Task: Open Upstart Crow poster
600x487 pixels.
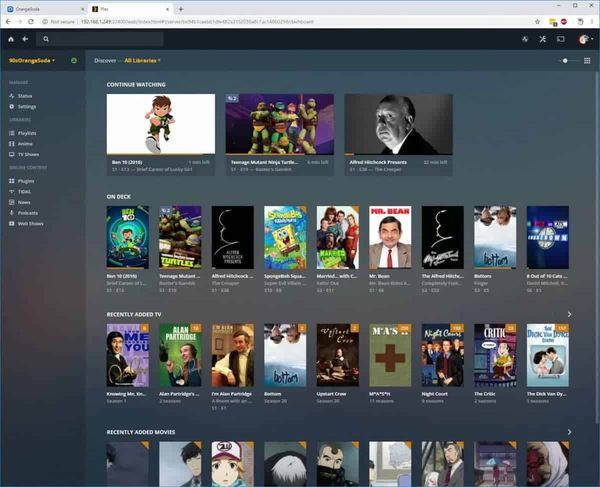Action: tap(338, 355)
